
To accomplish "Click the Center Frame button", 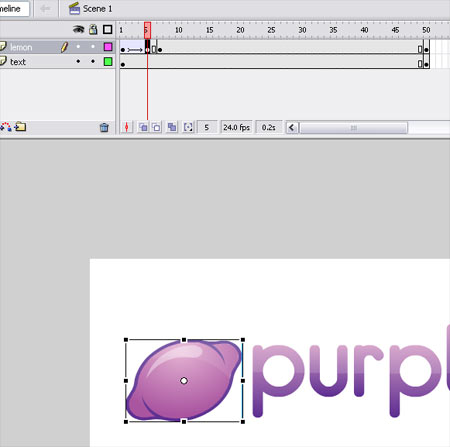I will [x=126, y=127].
